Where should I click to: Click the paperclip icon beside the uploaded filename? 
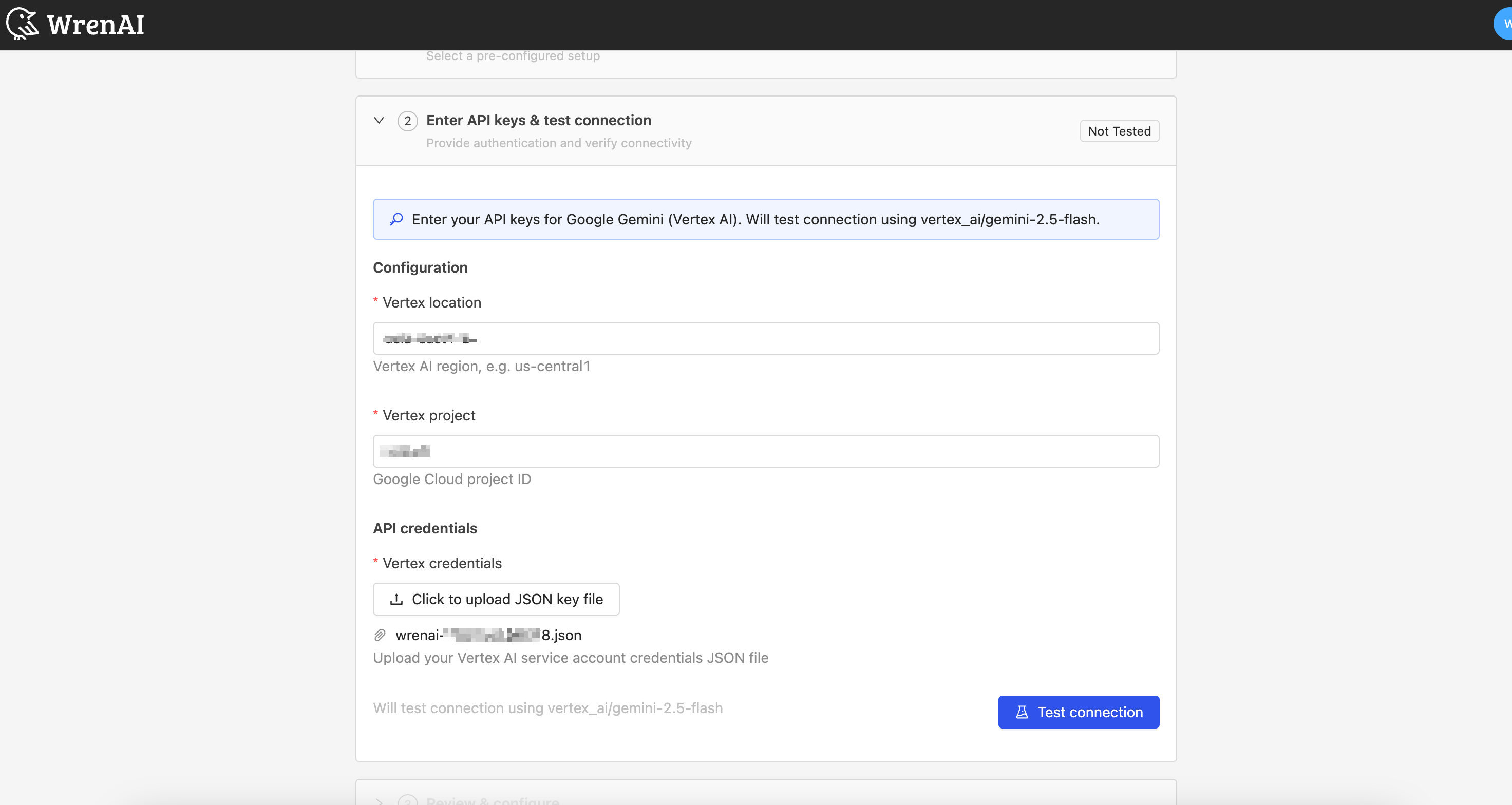click(381, 635)
